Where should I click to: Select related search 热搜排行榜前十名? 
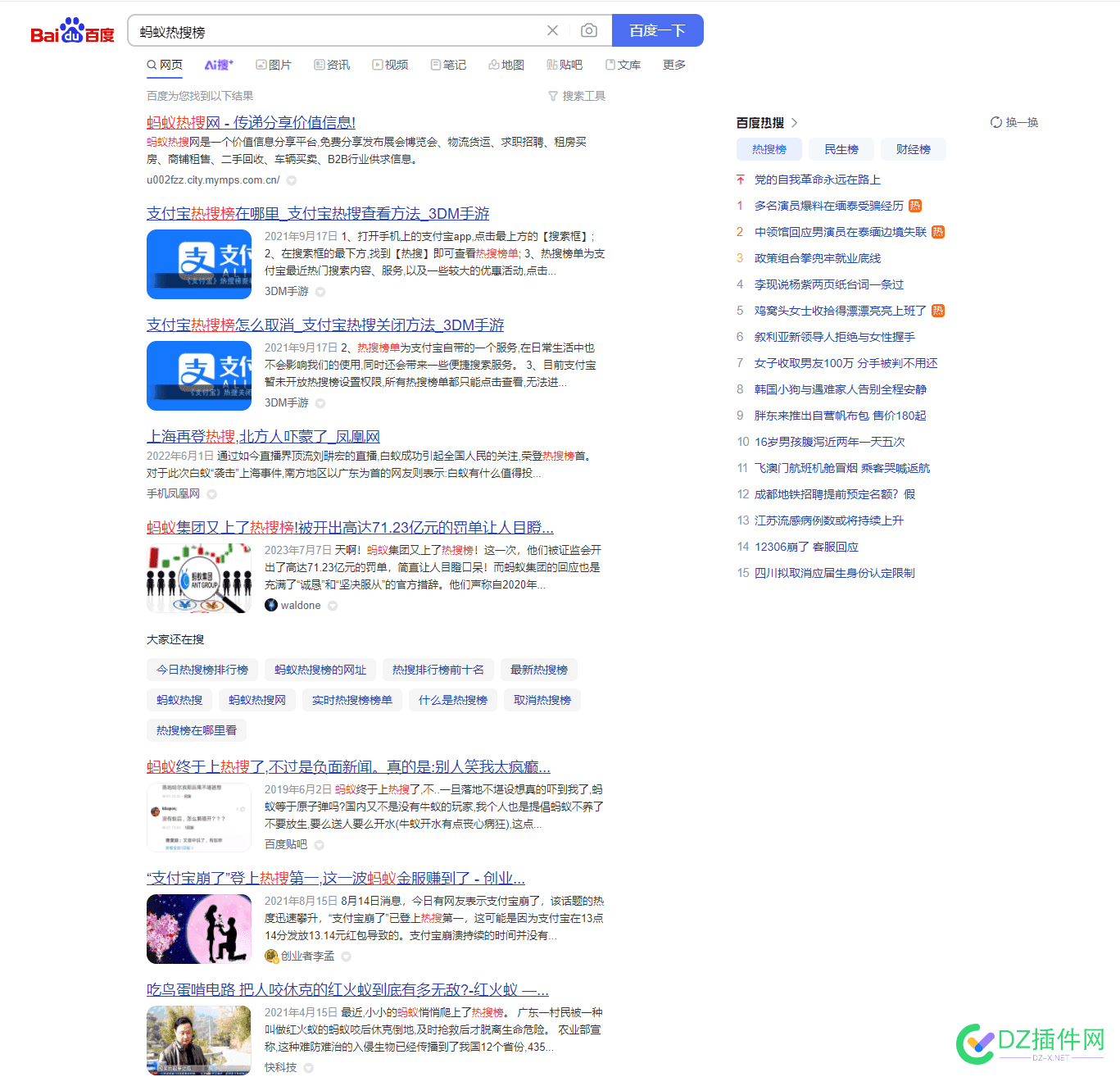pos(438,670)
